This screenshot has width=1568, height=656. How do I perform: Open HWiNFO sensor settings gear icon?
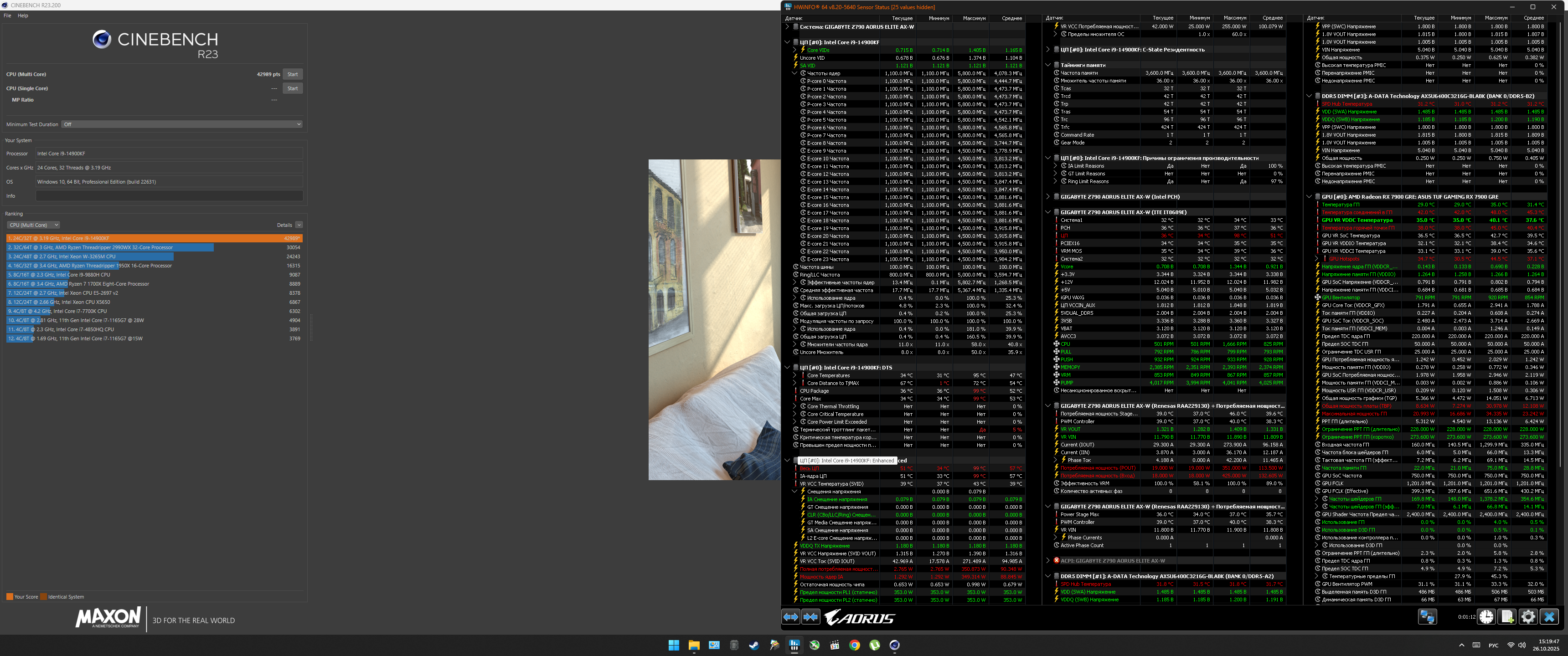(1528, 617)
